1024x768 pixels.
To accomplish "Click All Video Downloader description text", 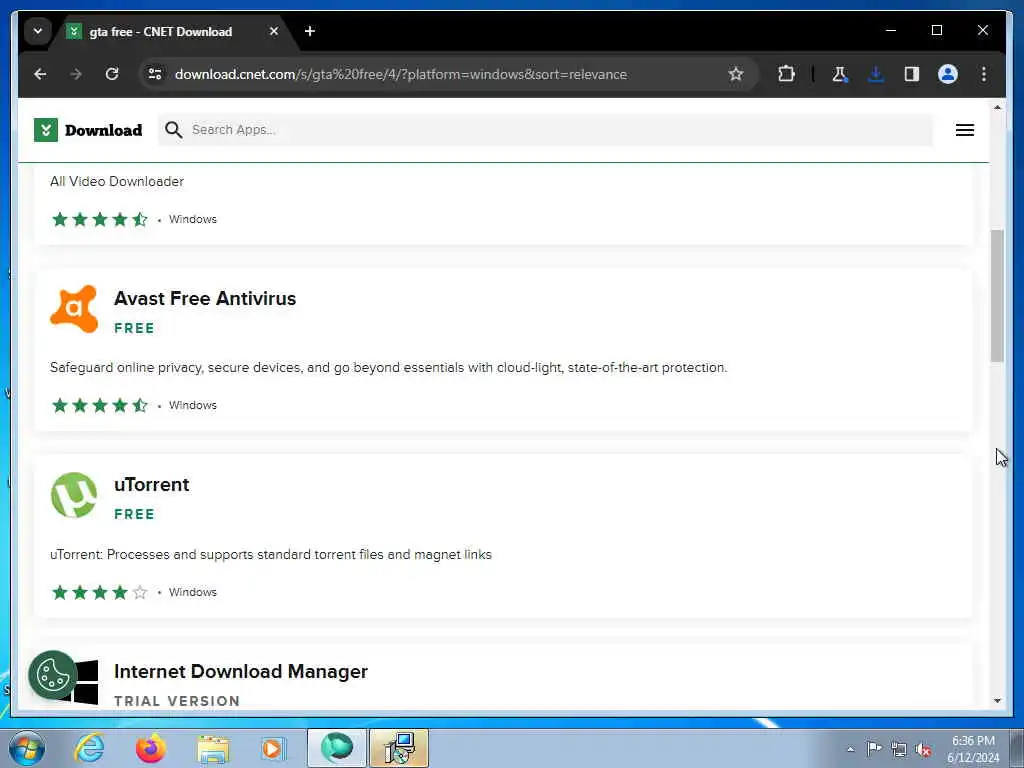I will (x=117, y=182).
